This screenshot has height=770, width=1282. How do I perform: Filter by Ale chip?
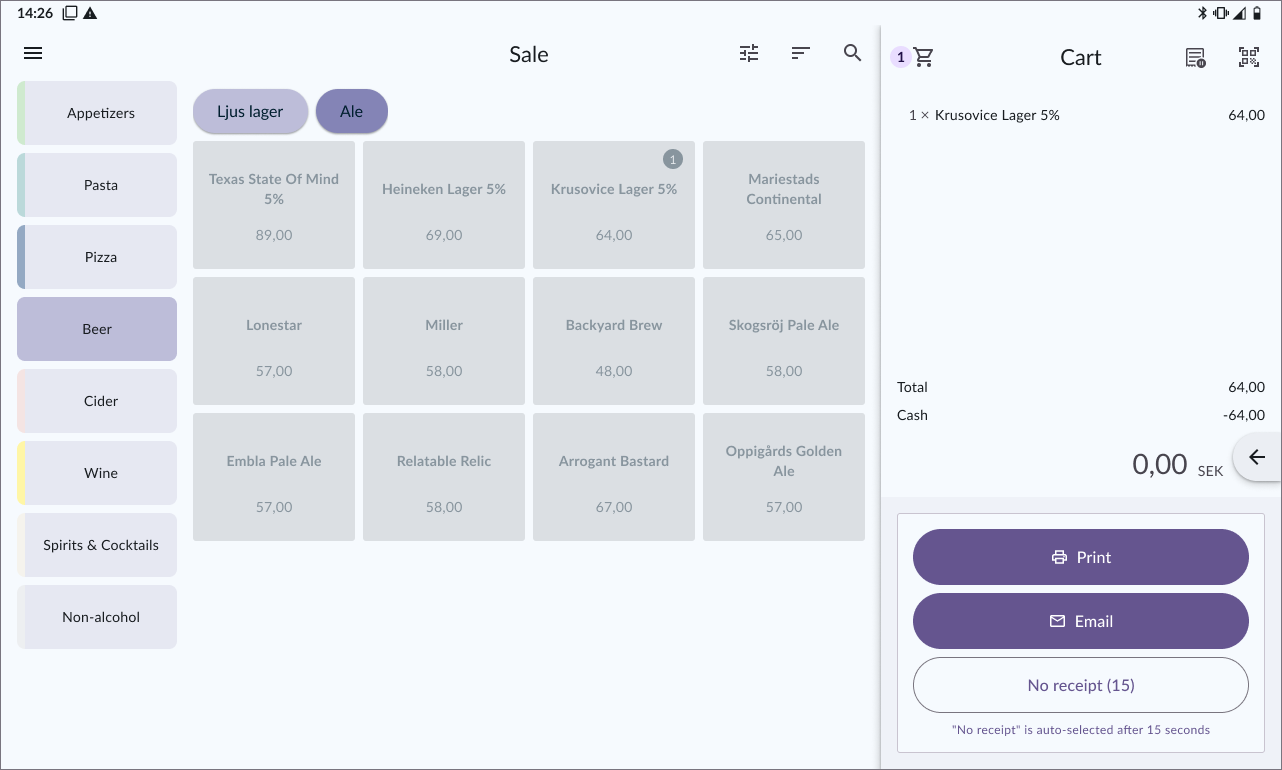[x=351, y=111]
